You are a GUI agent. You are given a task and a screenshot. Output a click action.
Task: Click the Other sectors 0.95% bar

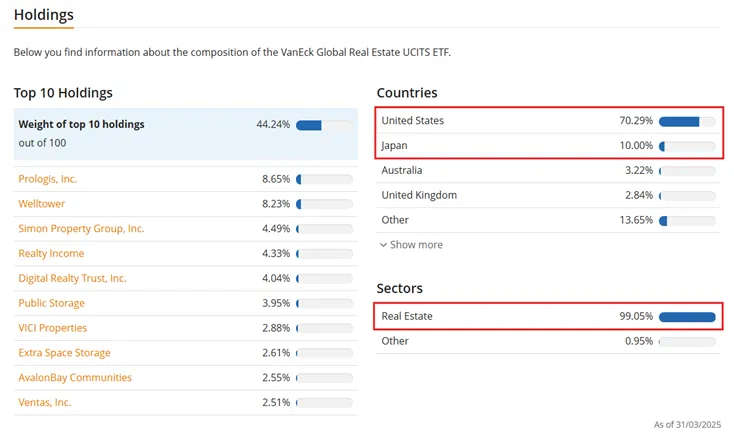click(687, 342)
